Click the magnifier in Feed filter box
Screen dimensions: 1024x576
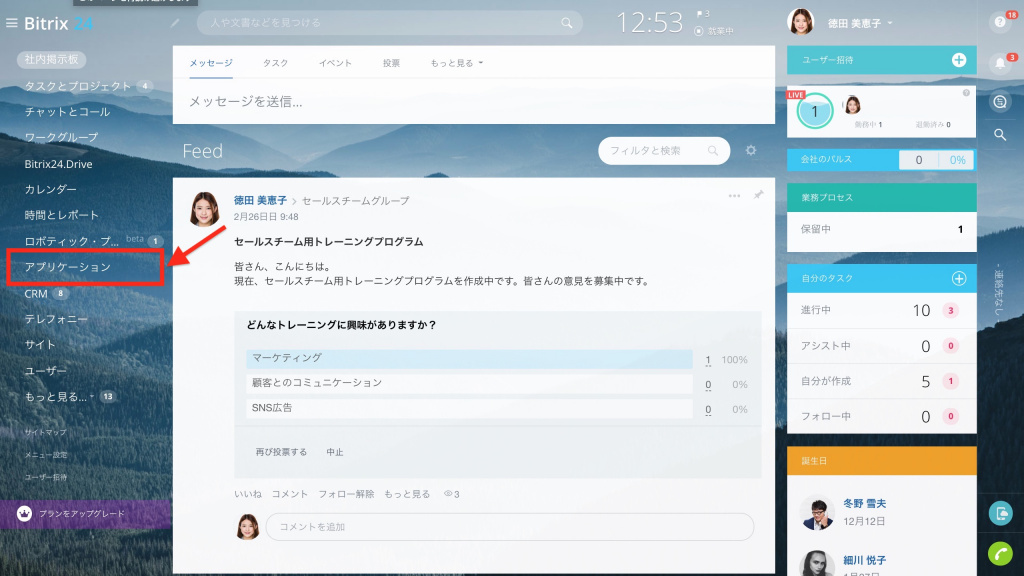[x=712, y=151]
